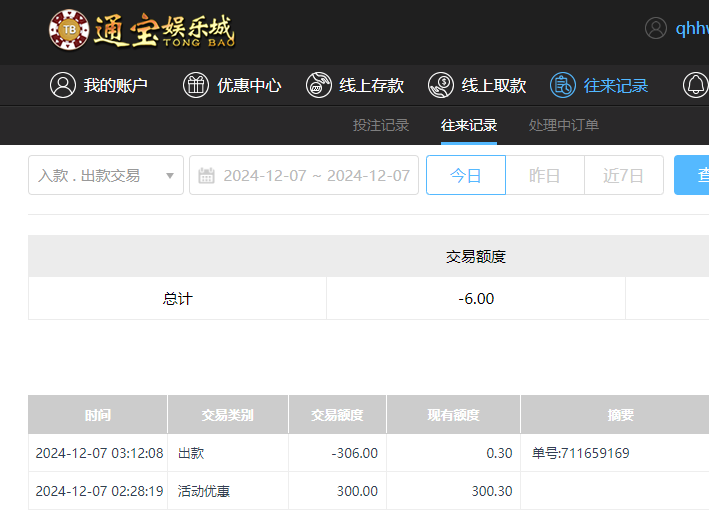Click the 现有额度 column header
The width and height of the screenshot is (709, 517).
pos(454,415)
